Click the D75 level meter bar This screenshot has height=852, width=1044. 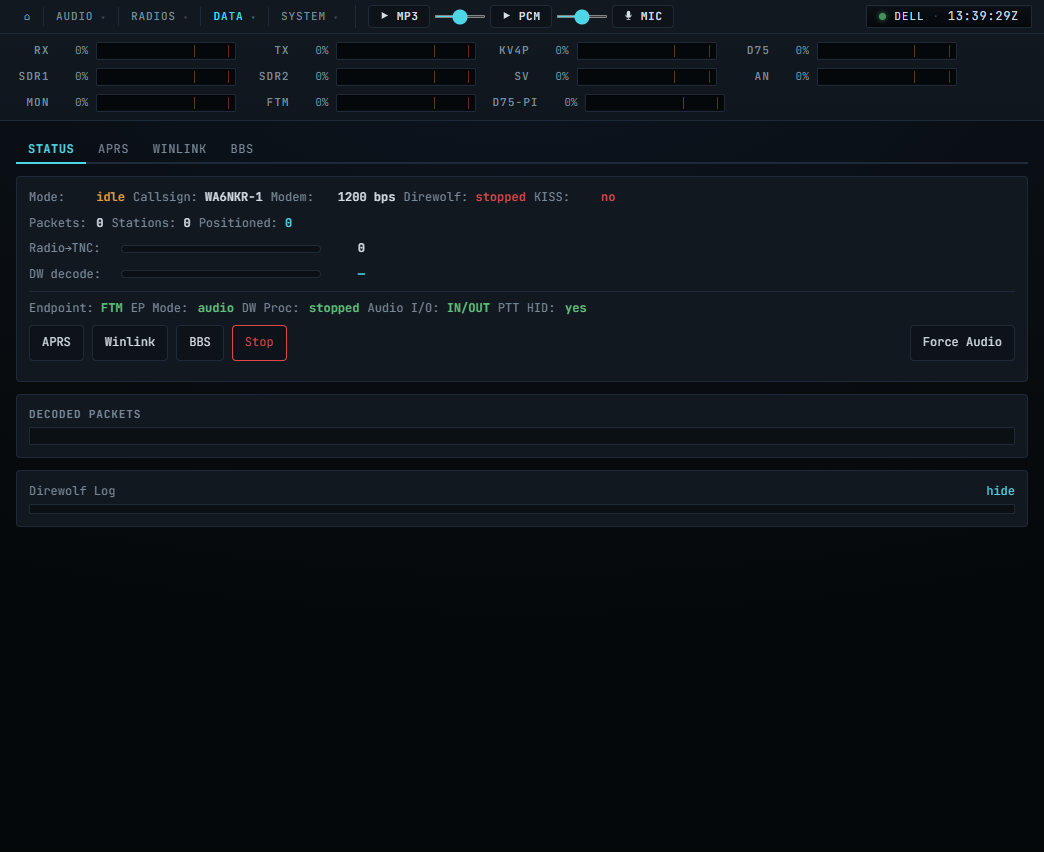point(887,51)
